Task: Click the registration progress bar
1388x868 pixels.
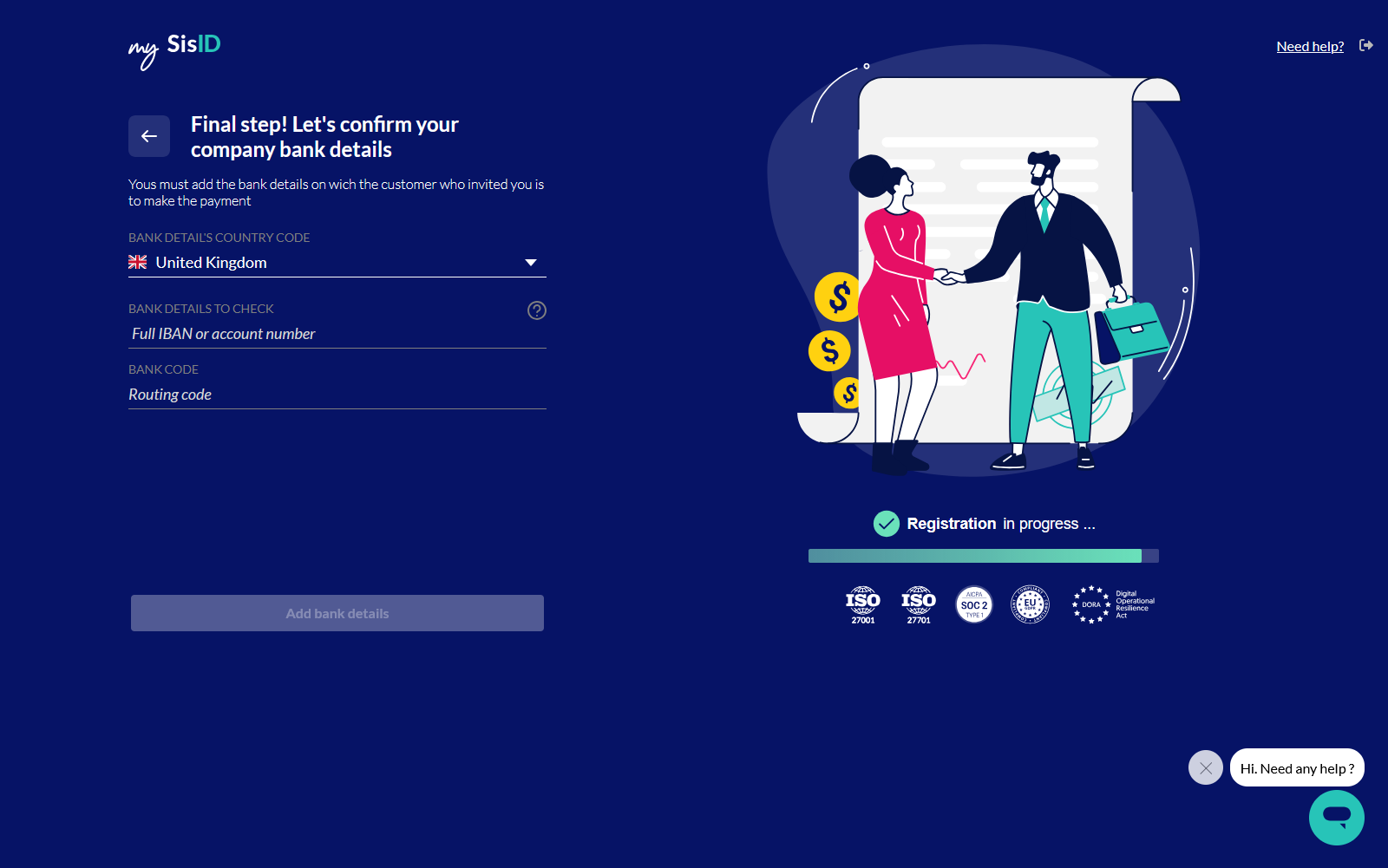Action: click(984, 556)
